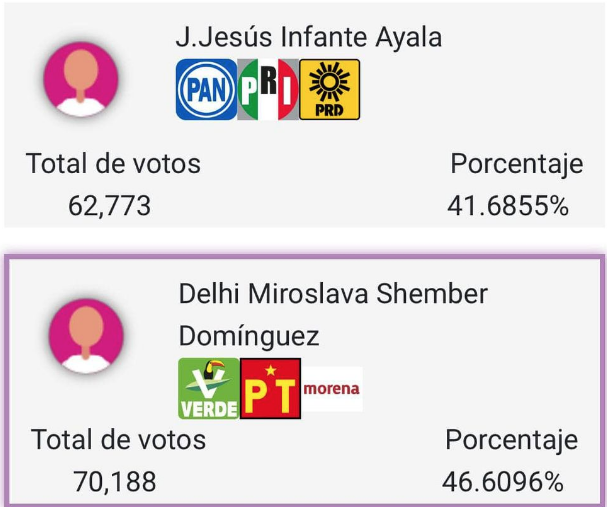This screenshot has height=507, width=607.
Task: Click Total de votos label for Infante Ayala
Action: (113, 164)
